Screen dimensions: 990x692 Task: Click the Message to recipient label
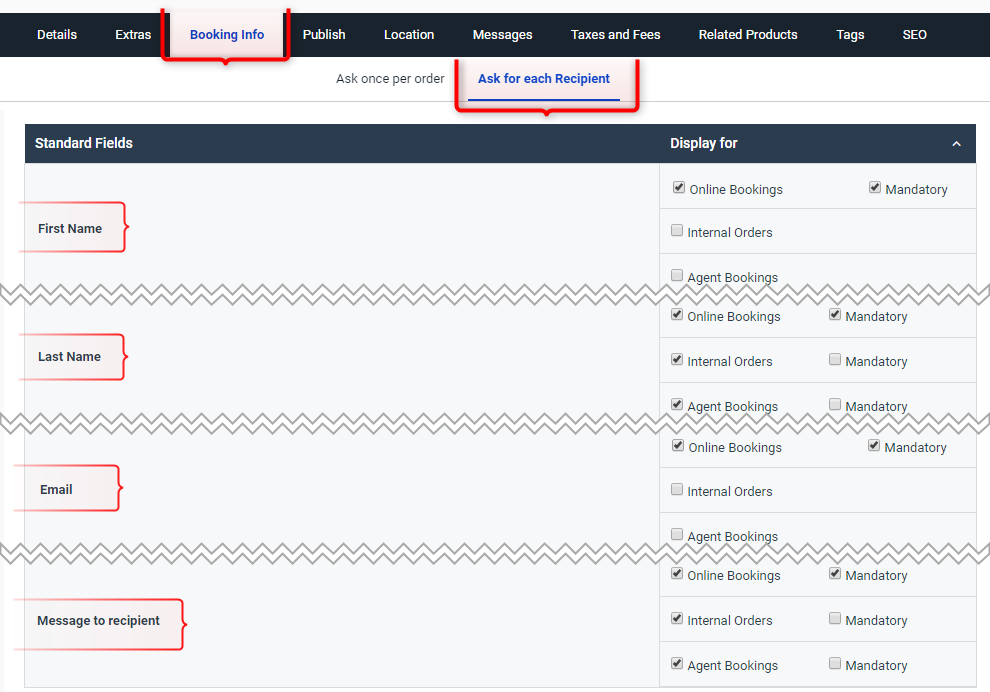point(98,621)
